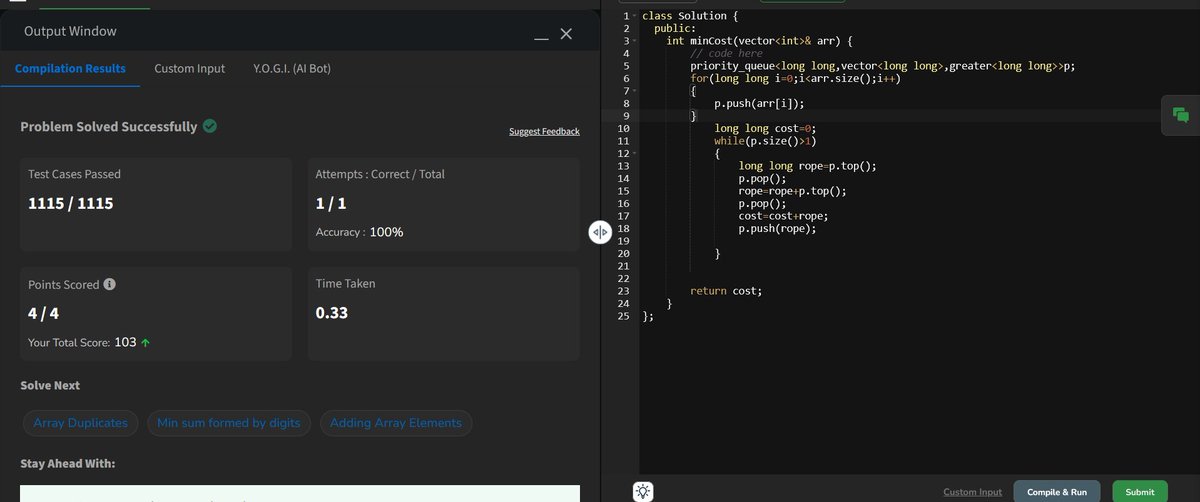1200x502 pixels.
Task: Click the 'Stay Ahead With:' heading
Action: coord(68,464)
